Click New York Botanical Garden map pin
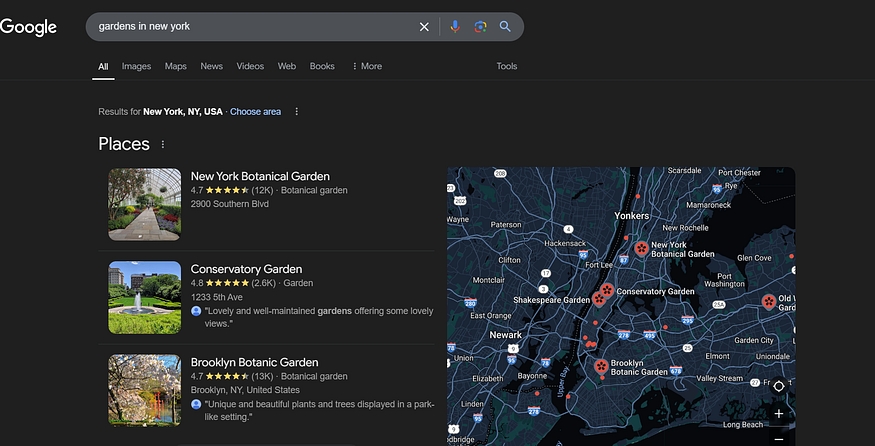 click(x=641, y=248)
